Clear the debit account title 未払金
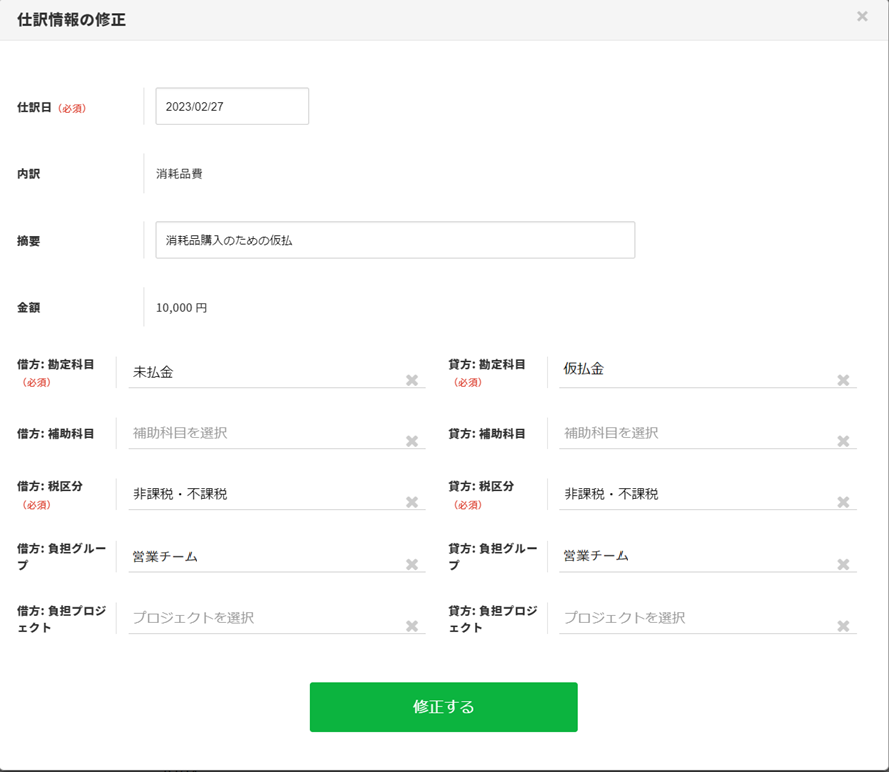This screenshot has height=772, width=889. point(411,380)
